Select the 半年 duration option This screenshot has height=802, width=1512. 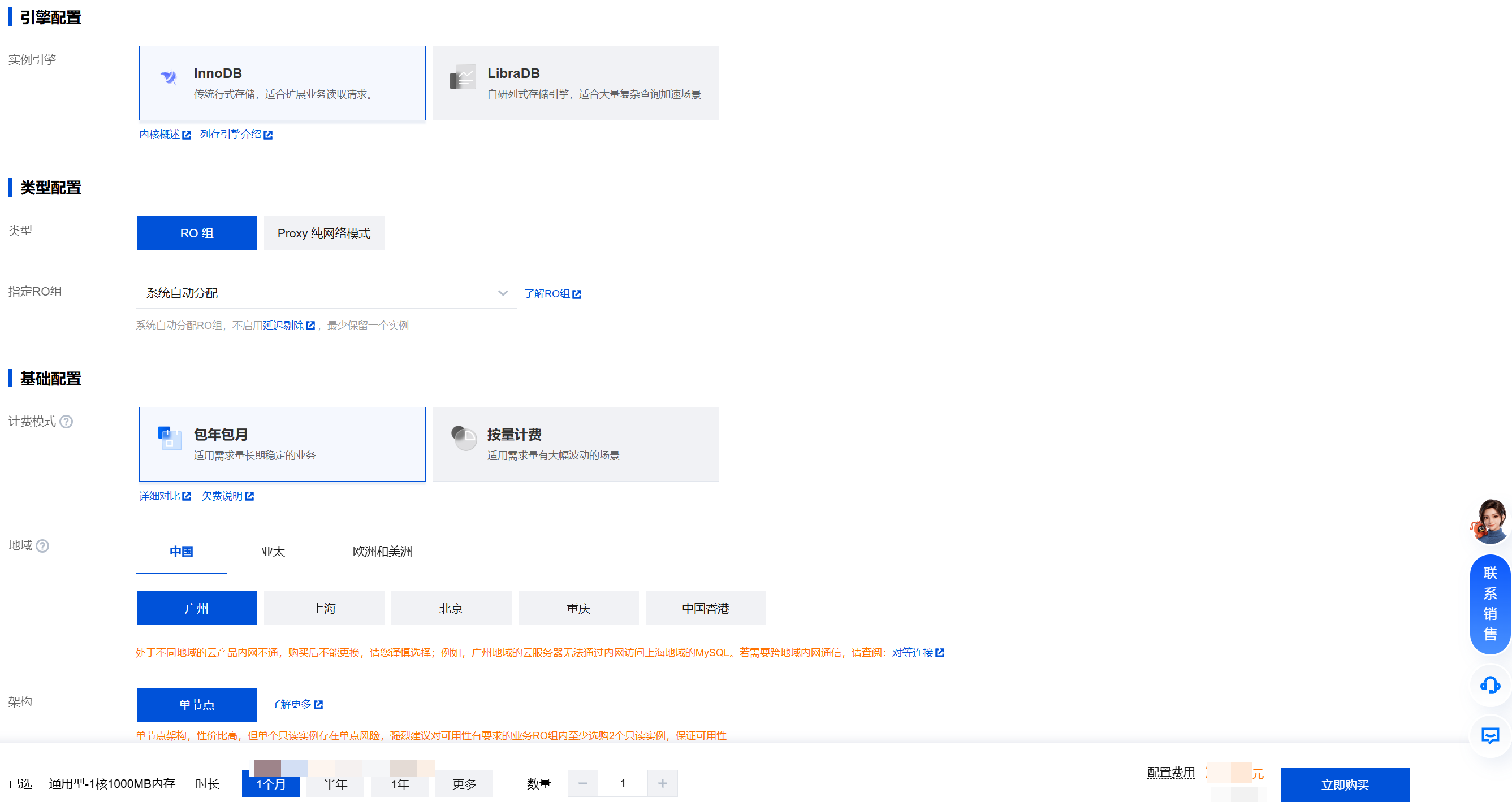[335, 784]
